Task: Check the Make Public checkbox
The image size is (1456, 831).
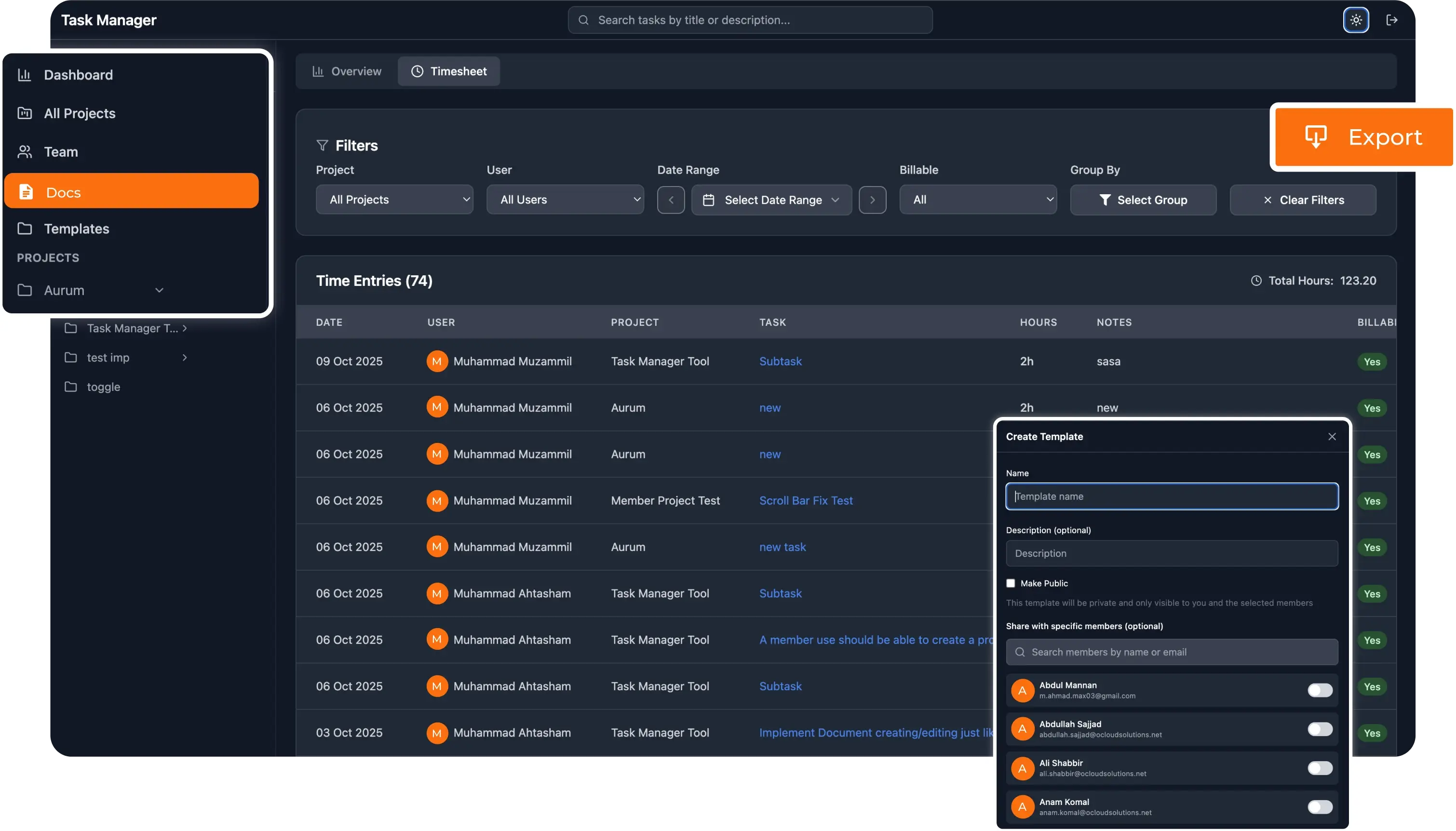Action: pyautogui.click(x=1010, y=583)
